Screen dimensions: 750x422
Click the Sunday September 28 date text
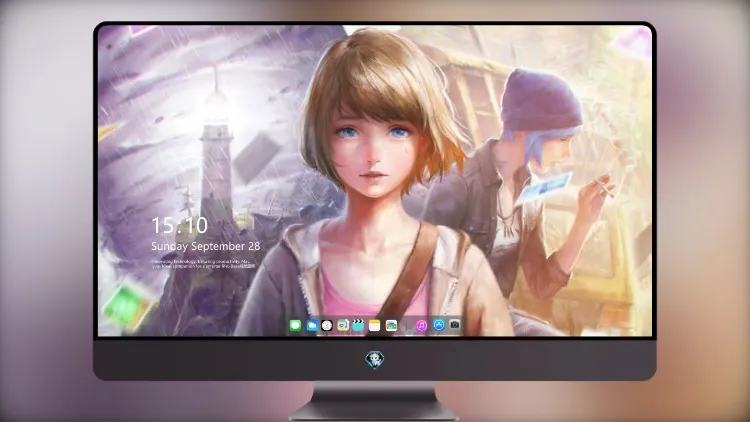pyautogui.click(x=206, y=246)
